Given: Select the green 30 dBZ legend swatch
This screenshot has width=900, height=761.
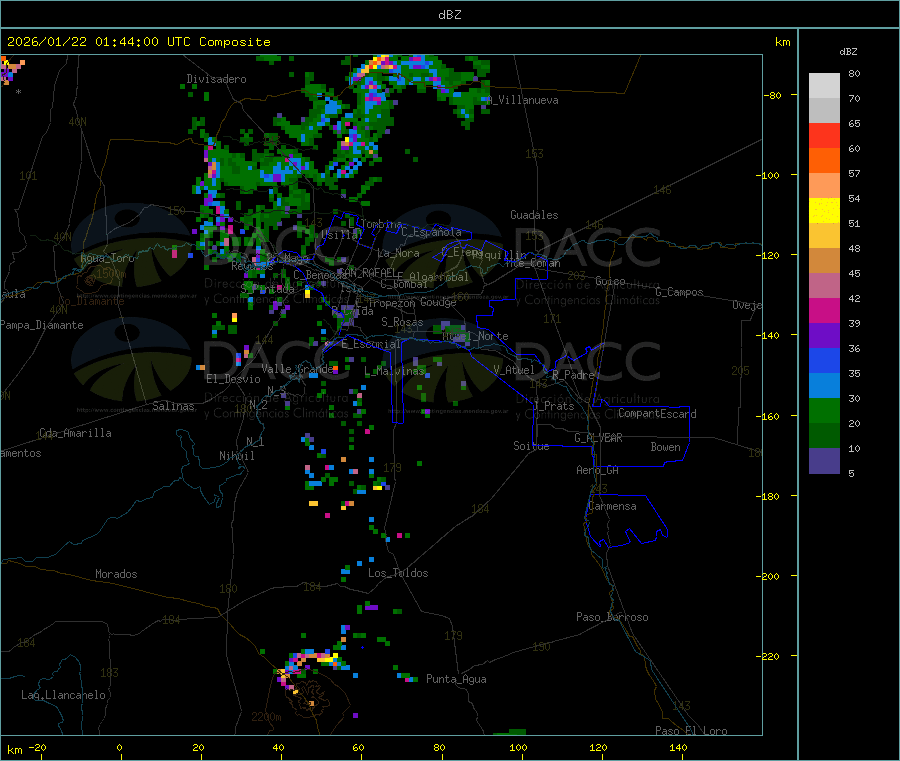Looking at the screenshot, I should point(824,410).
